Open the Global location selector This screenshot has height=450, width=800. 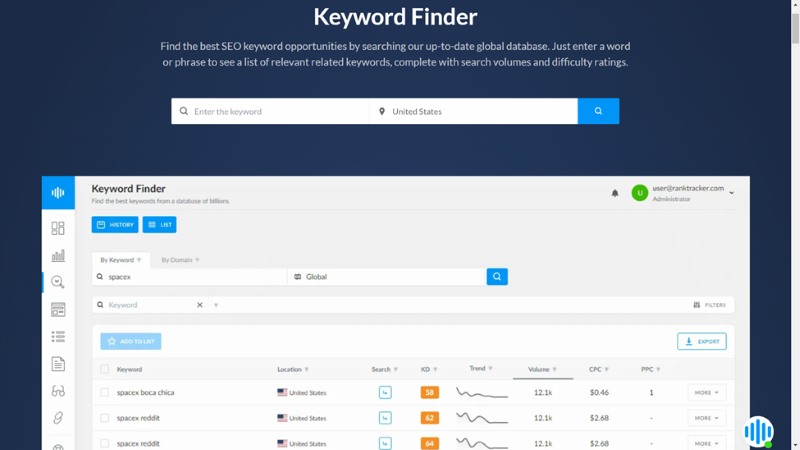[x=386, y=277]
